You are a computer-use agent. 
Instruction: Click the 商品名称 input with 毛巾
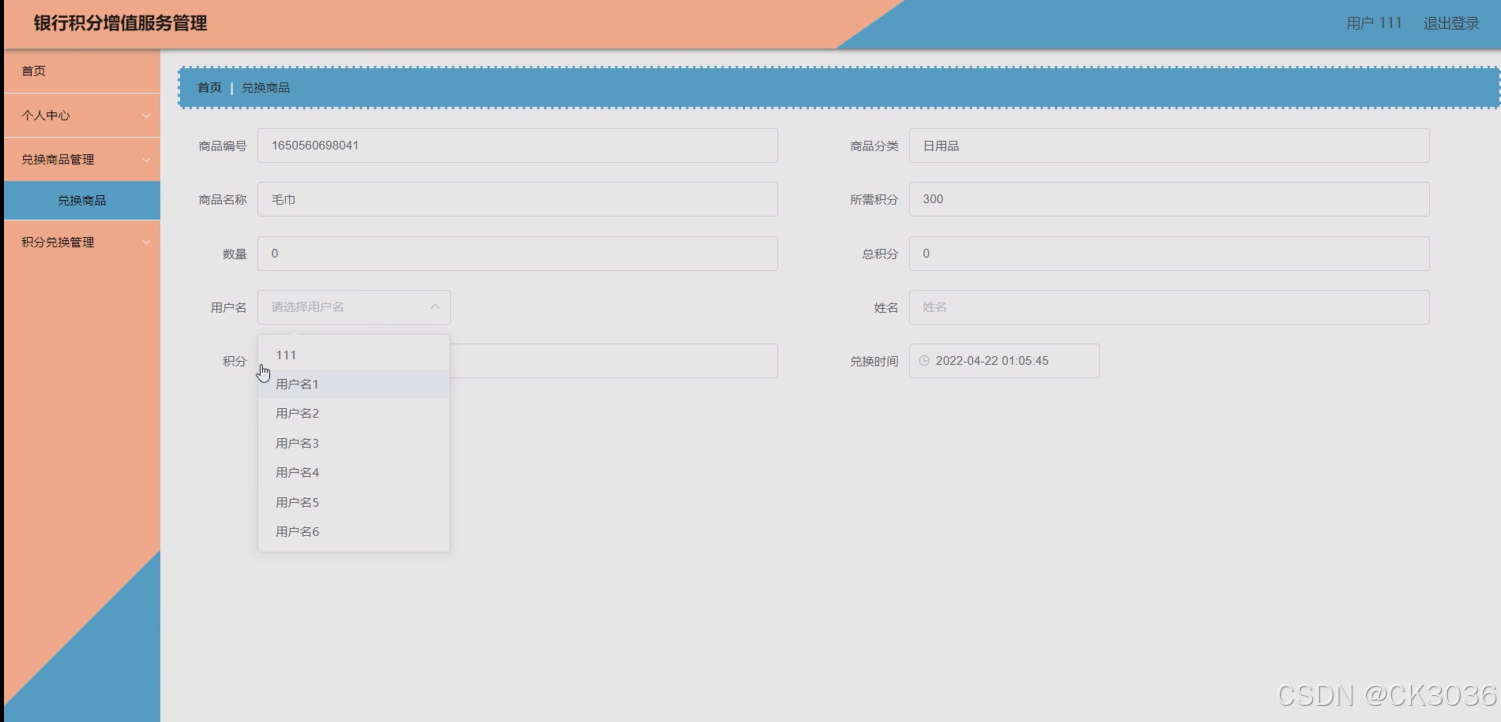click(x=517, y=199)
